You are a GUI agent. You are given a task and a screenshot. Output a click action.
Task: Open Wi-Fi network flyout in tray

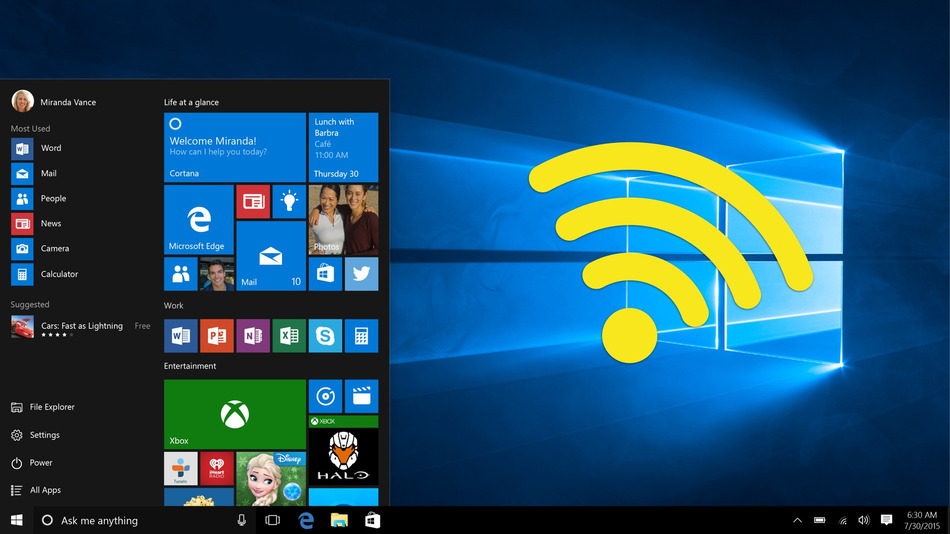pos(842,520)
